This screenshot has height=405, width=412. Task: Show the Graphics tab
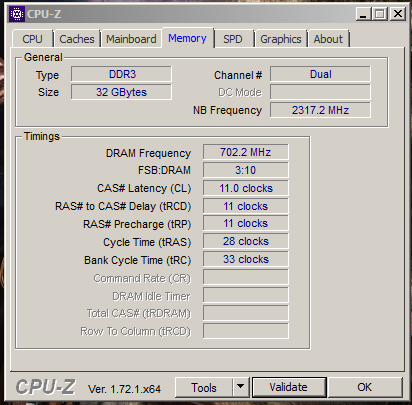coord(281,39)
